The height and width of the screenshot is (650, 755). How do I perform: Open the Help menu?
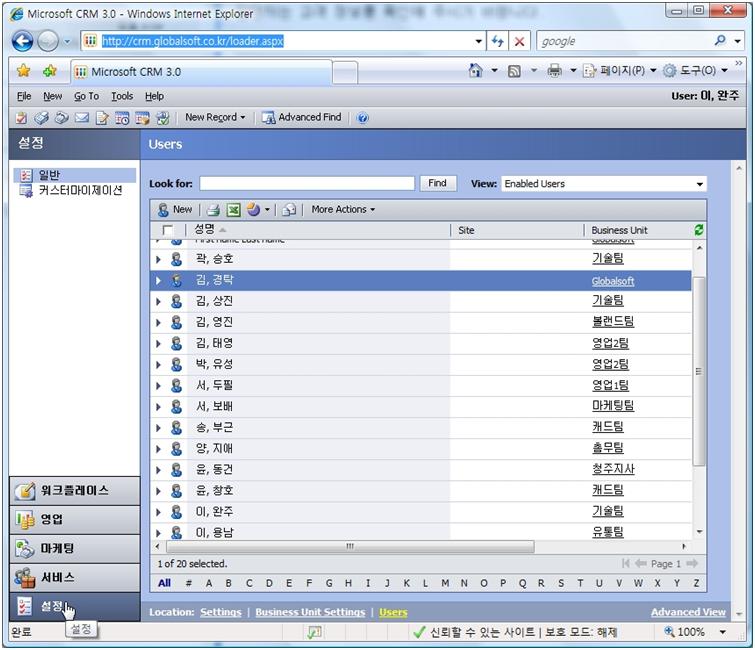[155, 96]
